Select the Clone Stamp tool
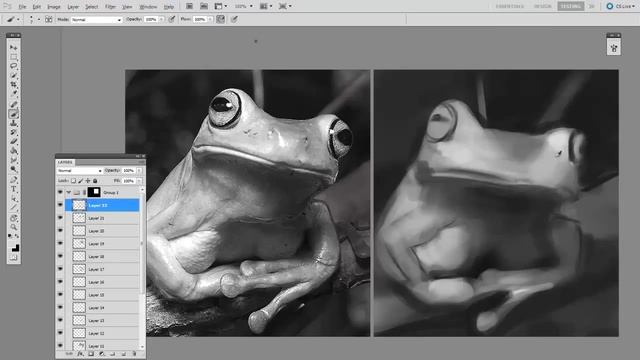Screen dimensions: 640x360 click(x=13, y=123)
